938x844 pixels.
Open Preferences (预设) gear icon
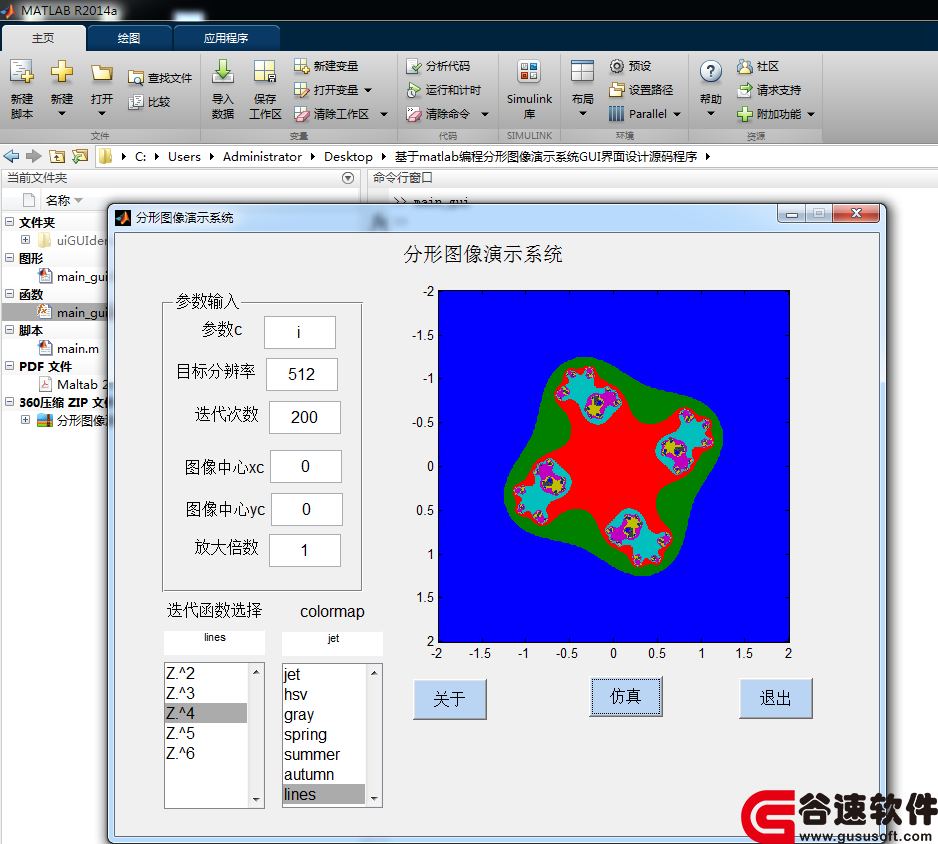pyautogui.click(x=617, y=66)
